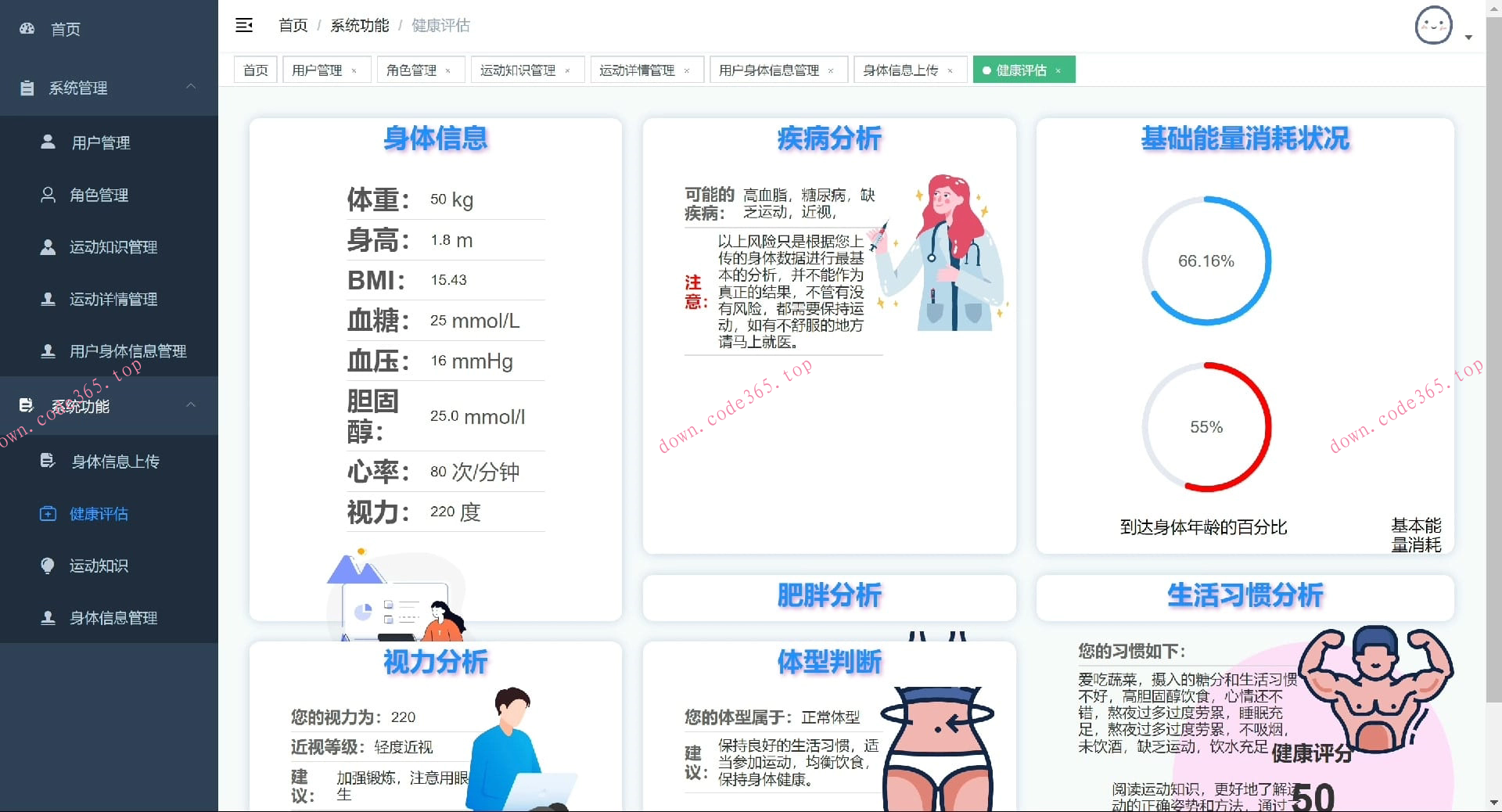Open 用户身体信息管理 via sidebar icon
Image resolution: width=1502 pixels, height=812 pixels.
coord(47,351)
